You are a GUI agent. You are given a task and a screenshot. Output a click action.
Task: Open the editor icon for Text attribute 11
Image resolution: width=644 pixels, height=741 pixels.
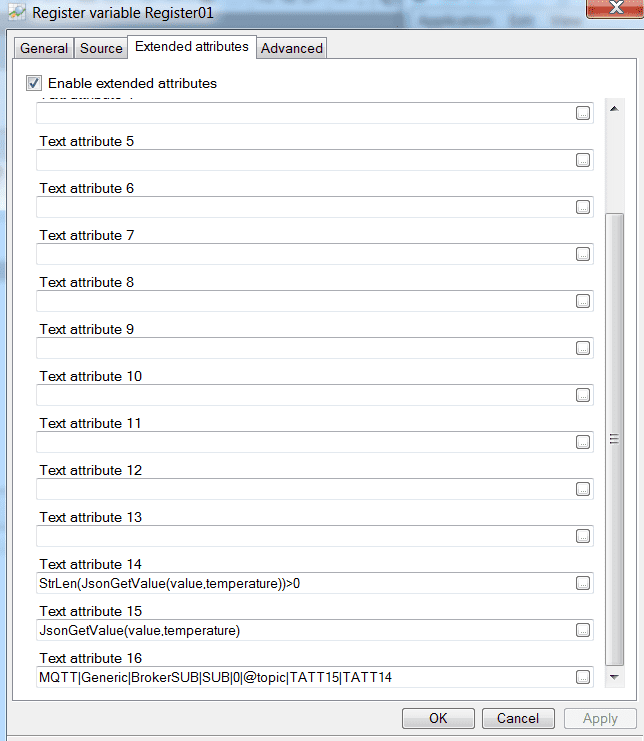pos(583,442)
